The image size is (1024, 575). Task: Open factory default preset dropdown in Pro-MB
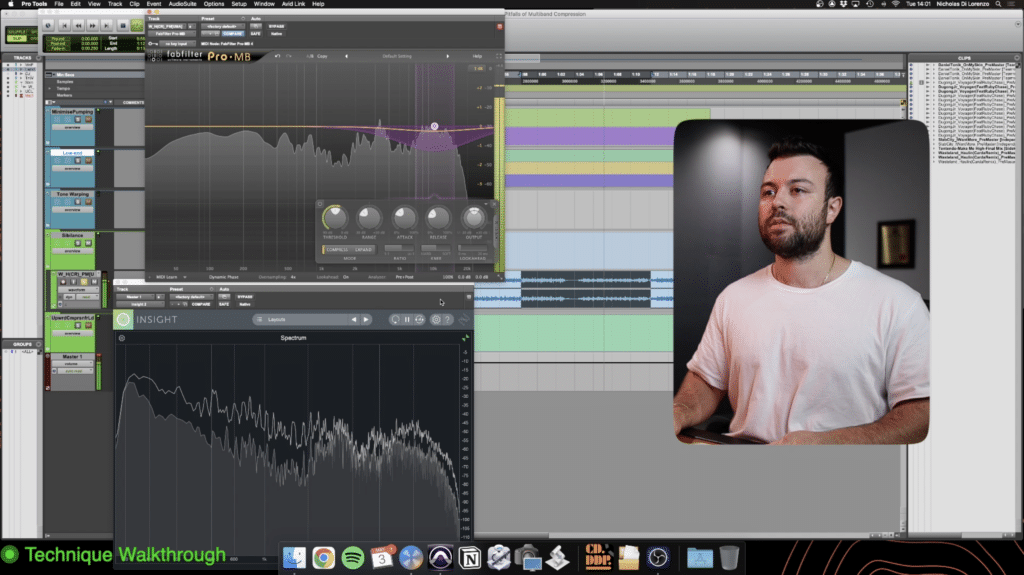pyautogui.click(x=222, y=26)
